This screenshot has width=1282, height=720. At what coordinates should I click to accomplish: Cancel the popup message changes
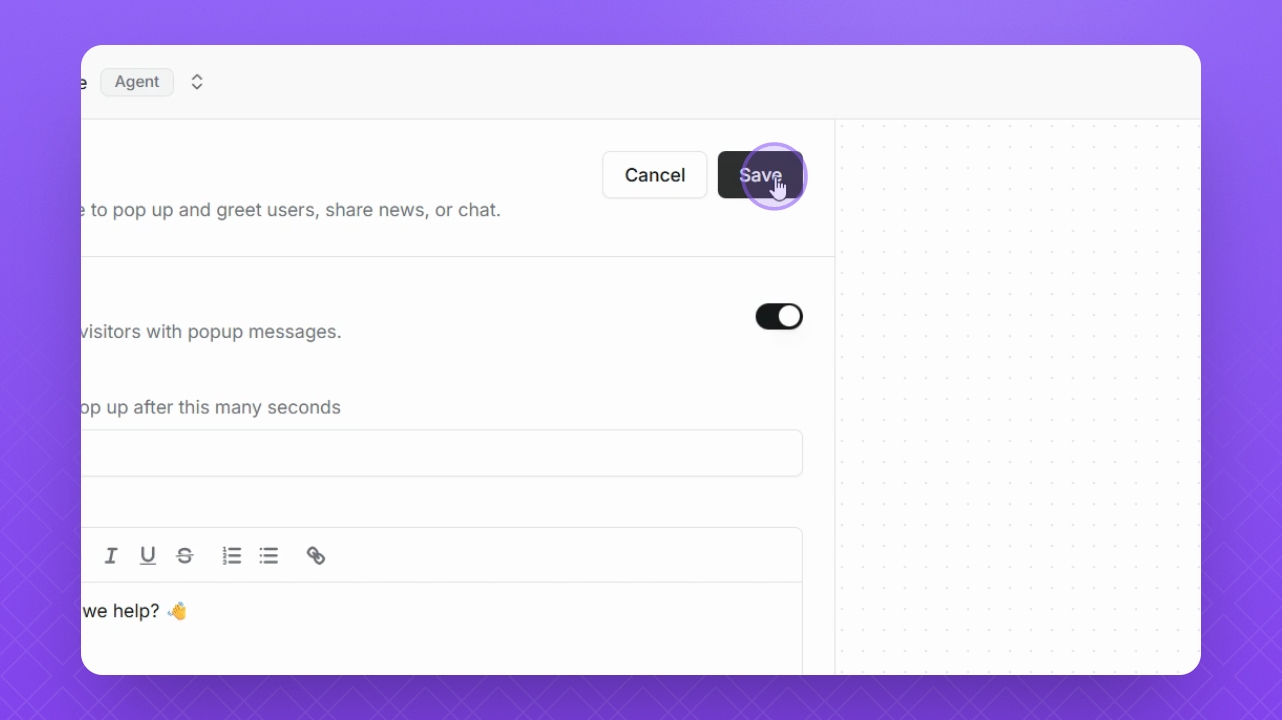click(x=655, y=175)
